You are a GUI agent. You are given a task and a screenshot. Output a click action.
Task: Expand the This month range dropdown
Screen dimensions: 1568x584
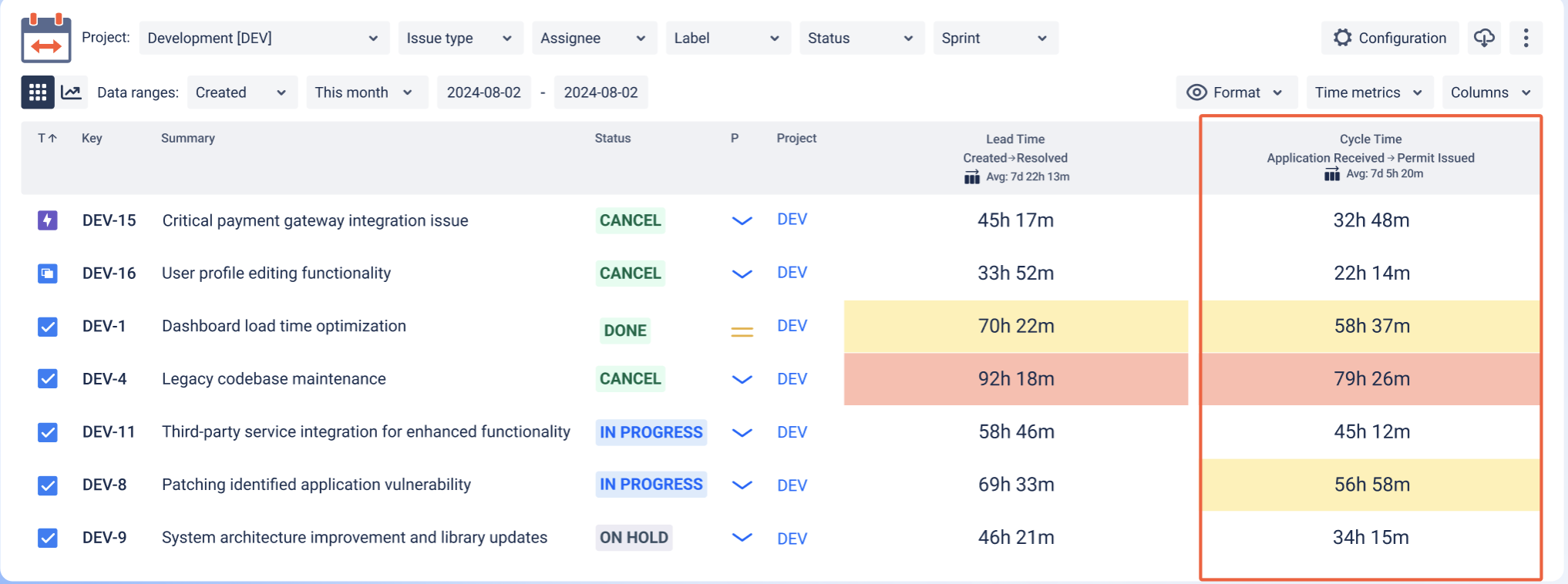[x=367, y=92]
